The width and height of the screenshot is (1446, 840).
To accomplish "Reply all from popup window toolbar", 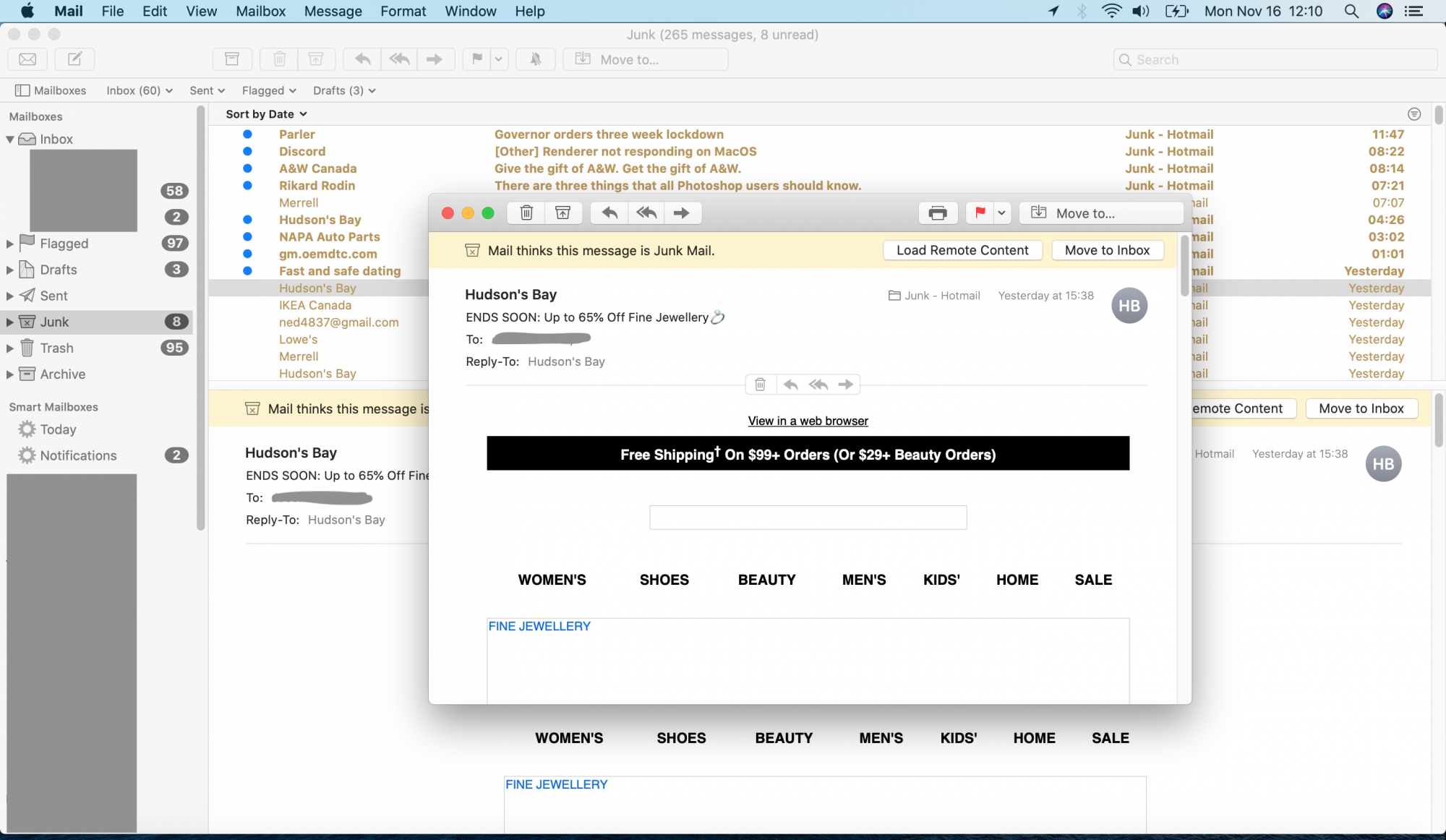I will [646, 213].
